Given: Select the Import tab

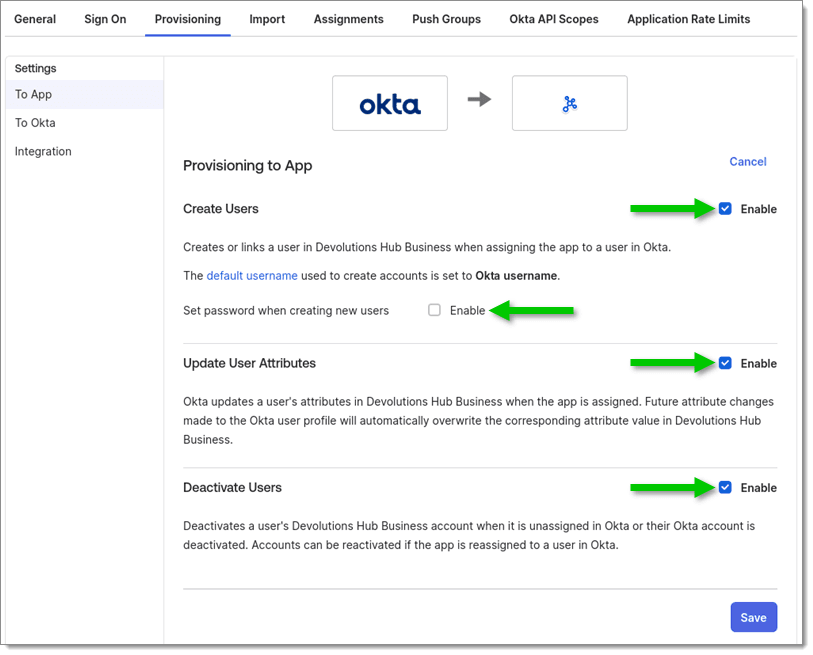Looking at the screenshot, I should click(267, 19).
